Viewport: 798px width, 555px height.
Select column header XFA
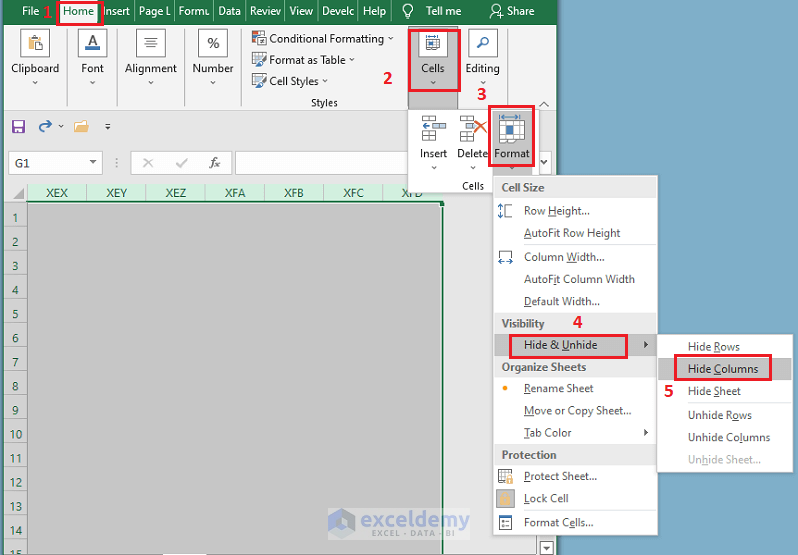coord(235,193)
